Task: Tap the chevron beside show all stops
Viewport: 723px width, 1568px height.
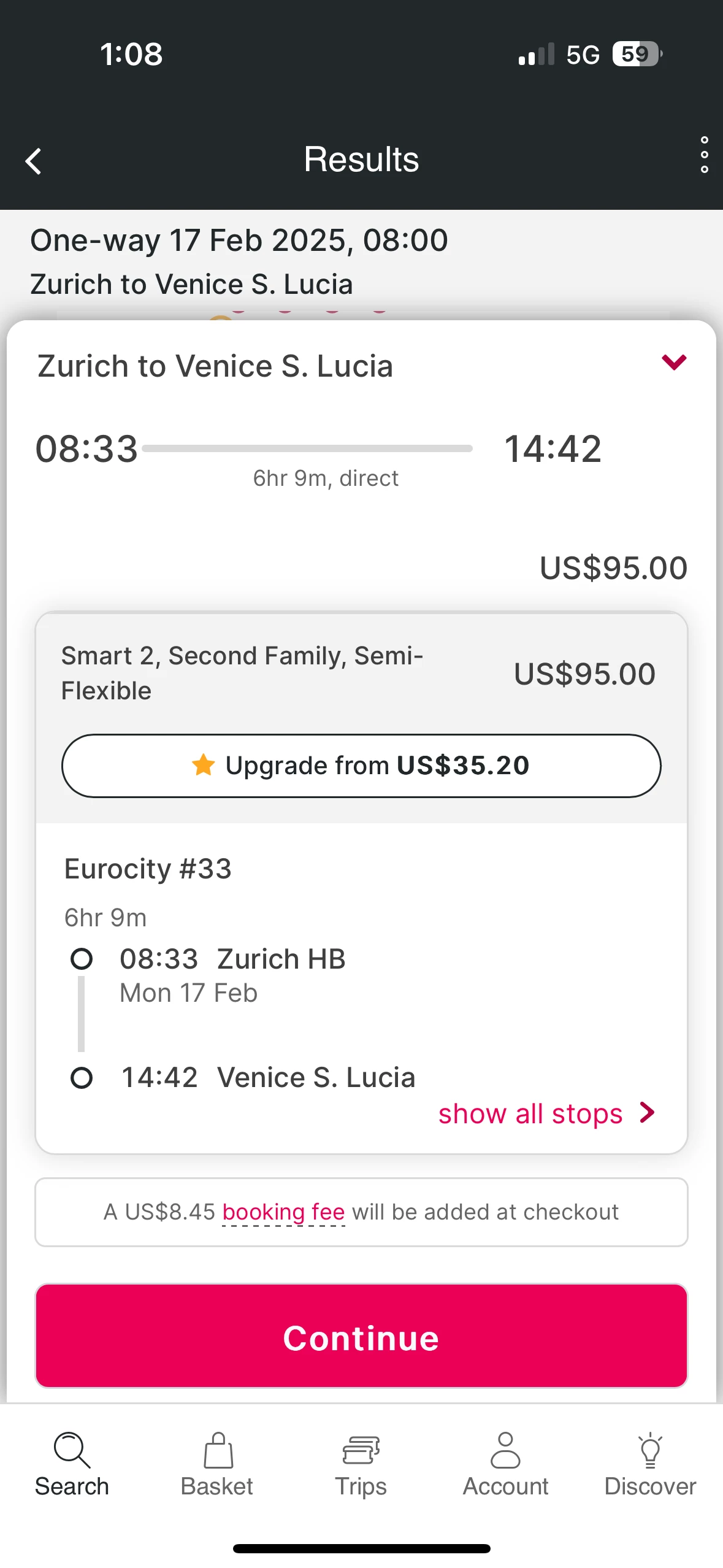Action: pyautogui.click(x=647, y=1112)
